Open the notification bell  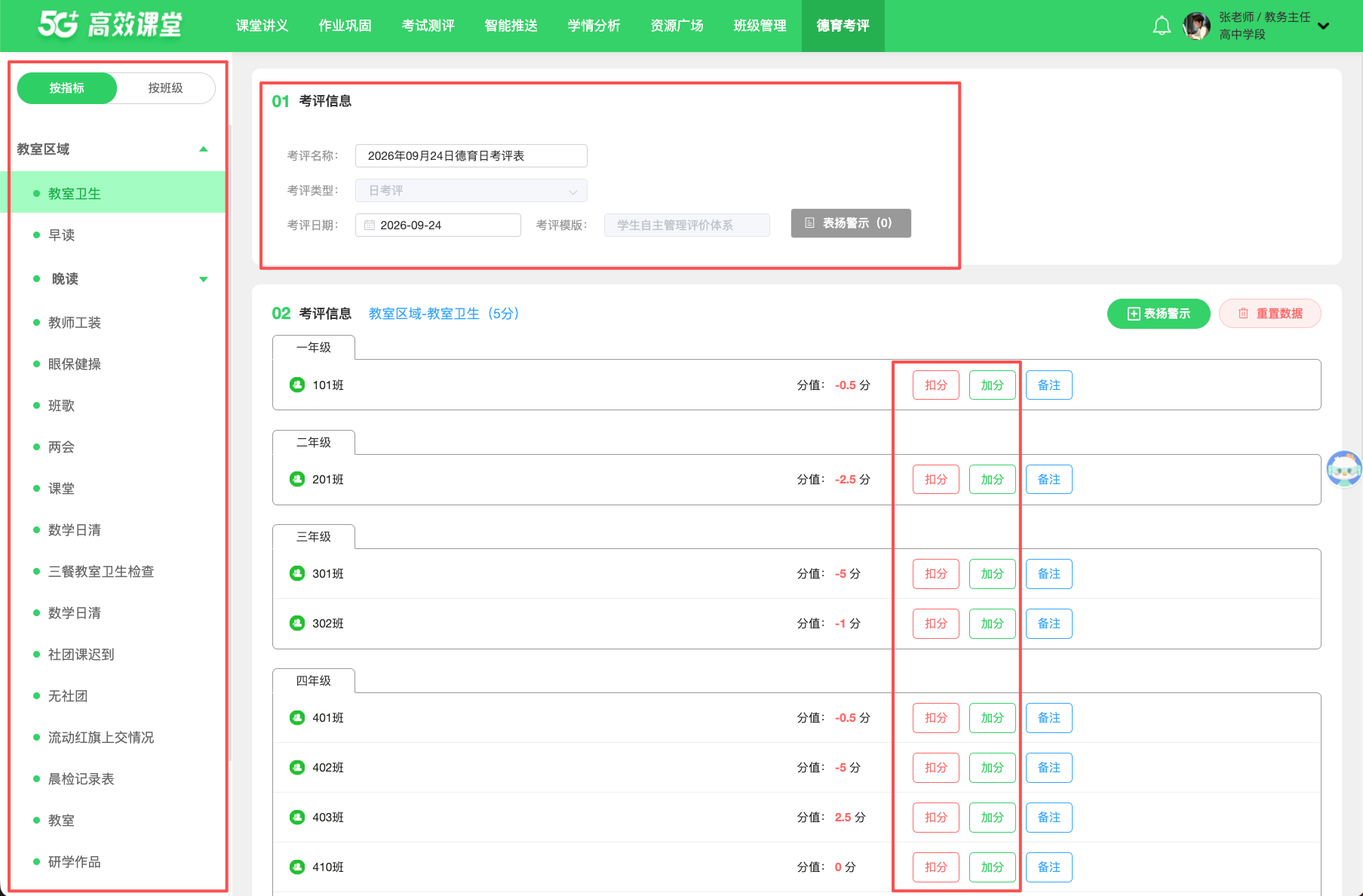coord(1162,26)
